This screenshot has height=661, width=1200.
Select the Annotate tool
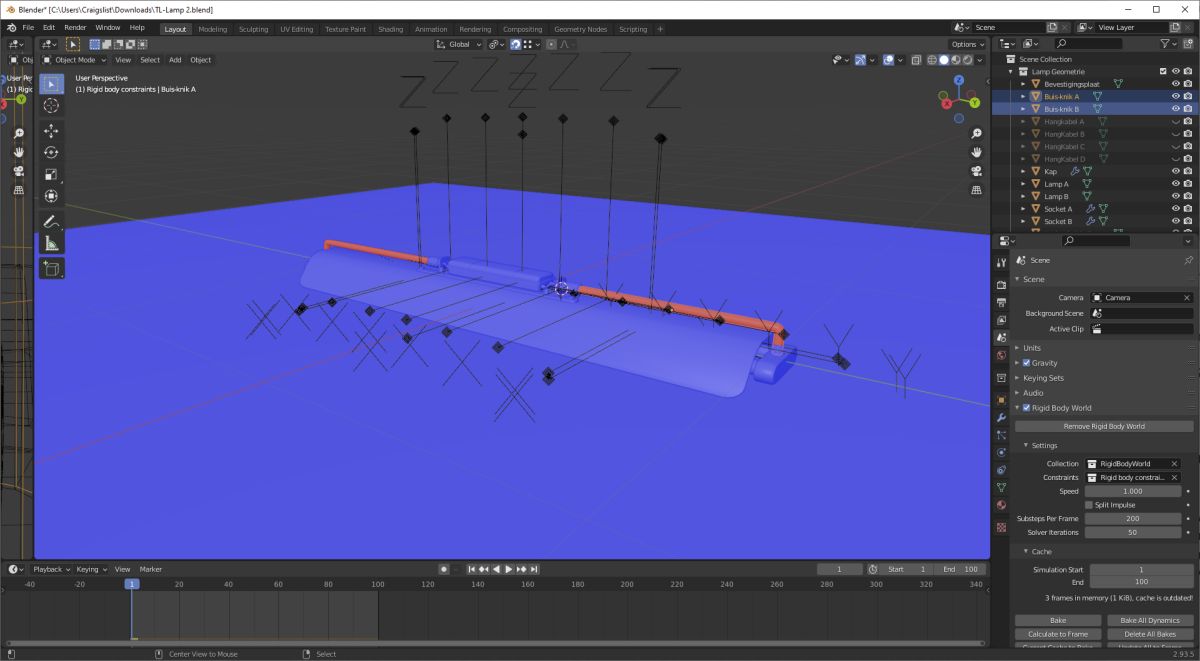[51, 222]
